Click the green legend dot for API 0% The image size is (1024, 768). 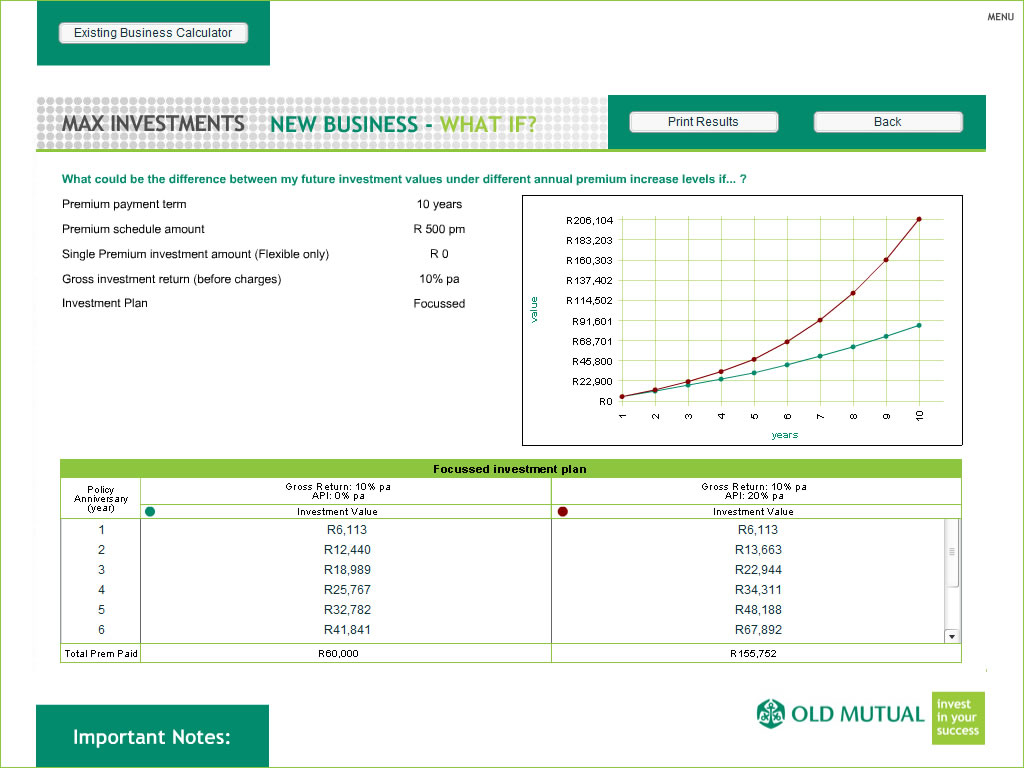[x=150, y=511]
